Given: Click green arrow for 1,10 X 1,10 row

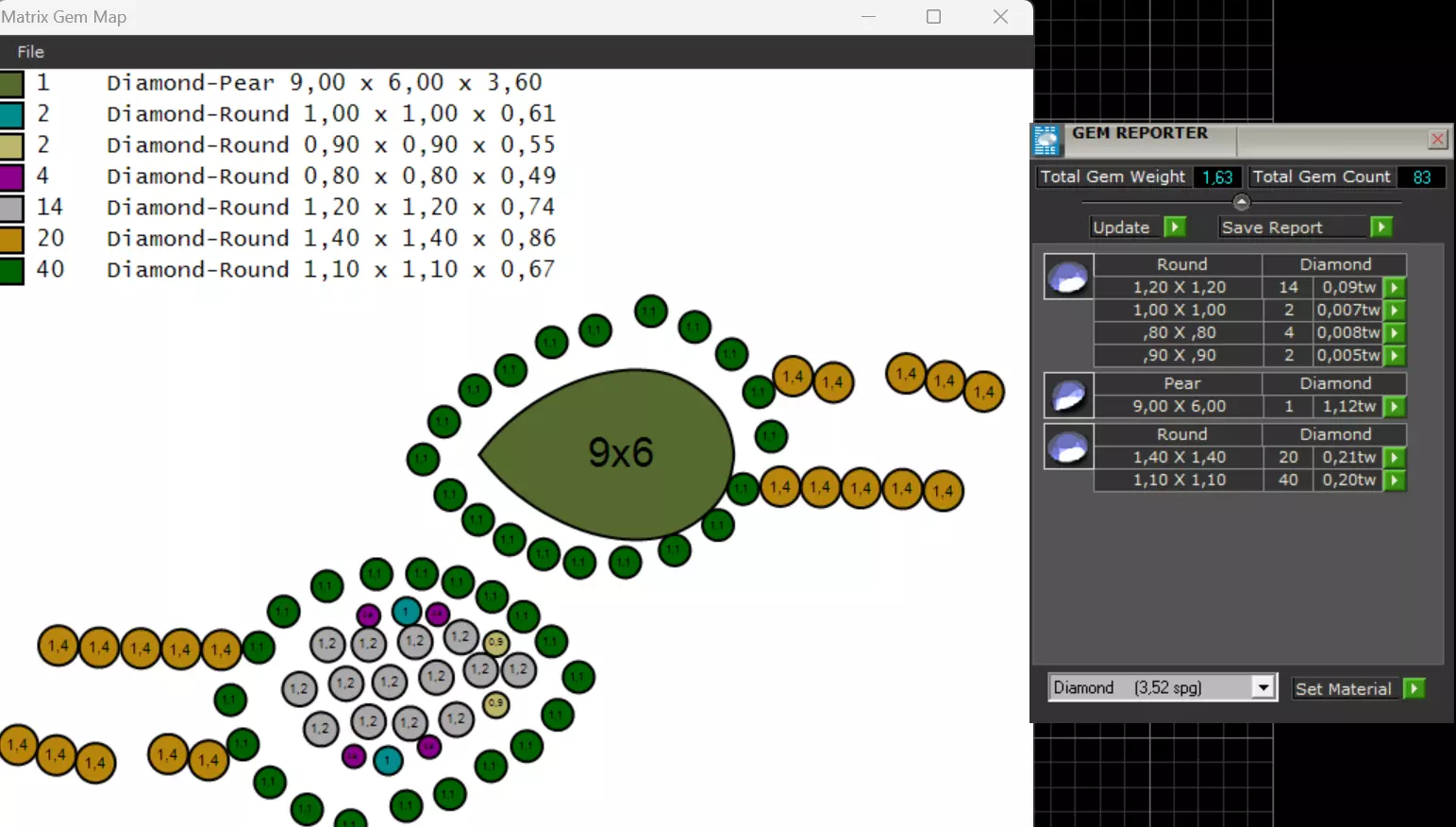Looking at the screenshot, I should (1395, 480).
